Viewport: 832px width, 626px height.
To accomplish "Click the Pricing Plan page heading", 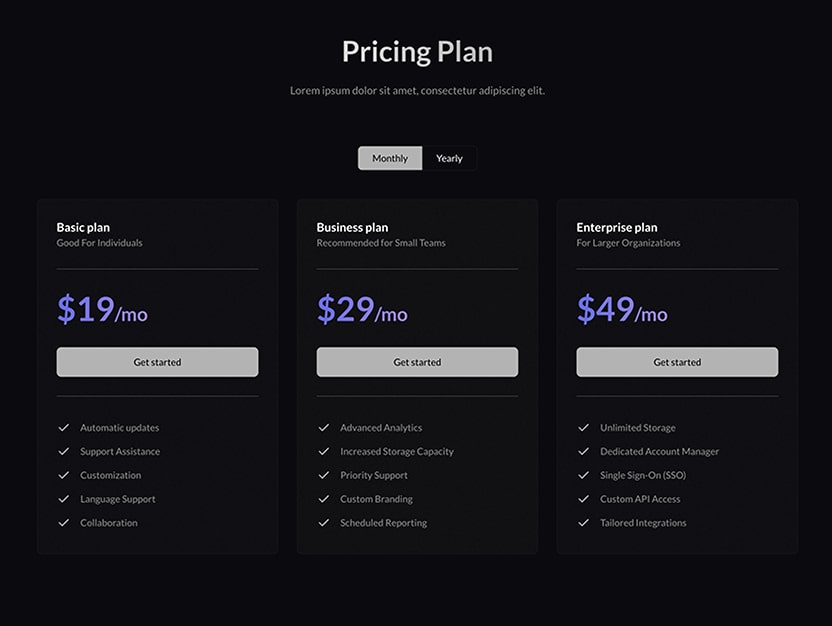I will coord(416,51).
